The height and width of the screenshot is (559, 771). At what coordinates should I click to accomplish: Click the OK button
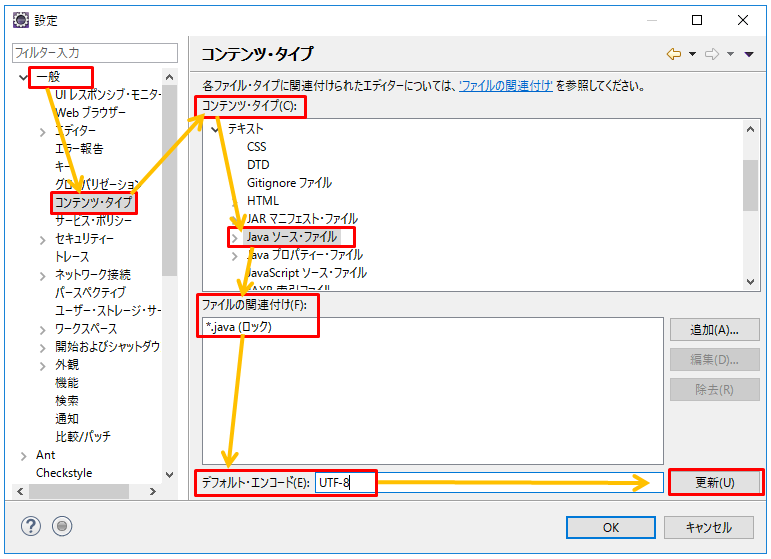coord(611,528)
